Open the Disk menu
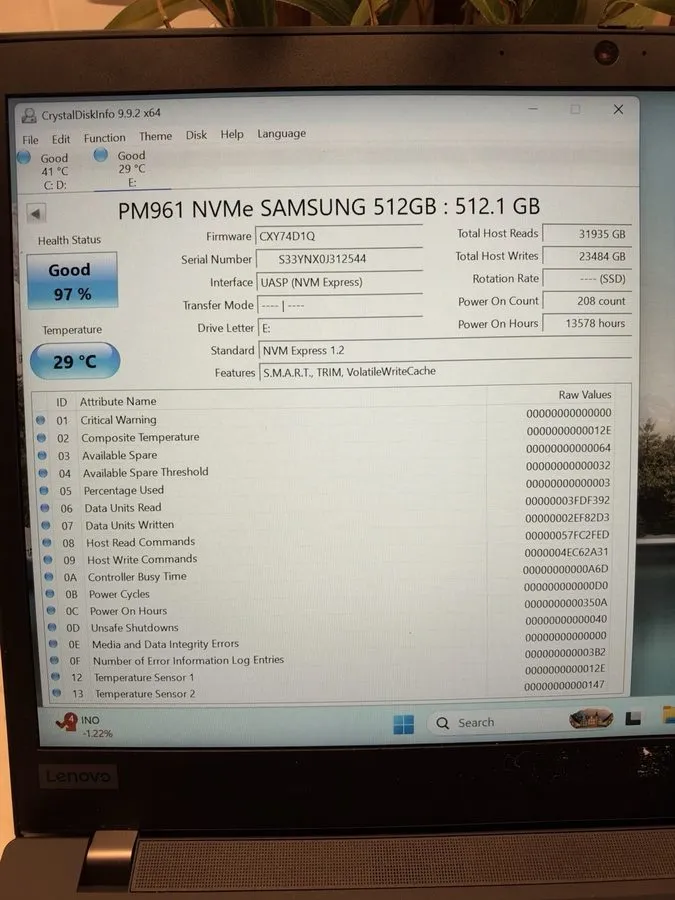 tap(196, 135)
